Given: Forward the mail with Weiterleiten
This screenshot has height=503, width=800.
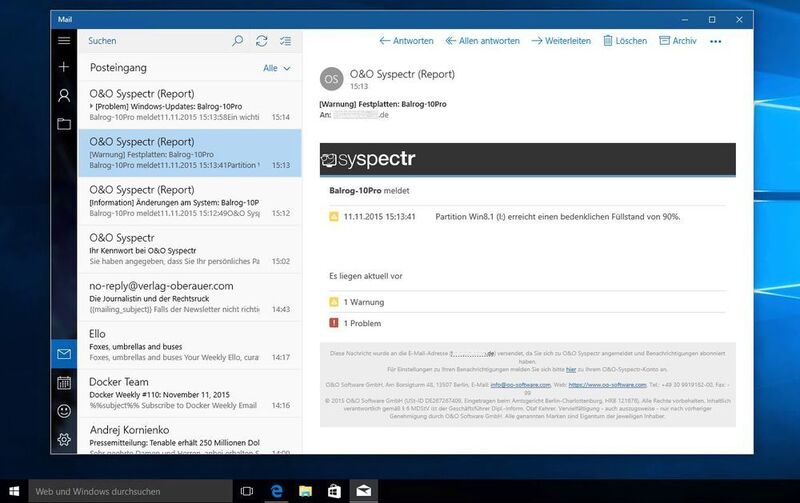Looking at the screenshot, I should pos(561,41).
